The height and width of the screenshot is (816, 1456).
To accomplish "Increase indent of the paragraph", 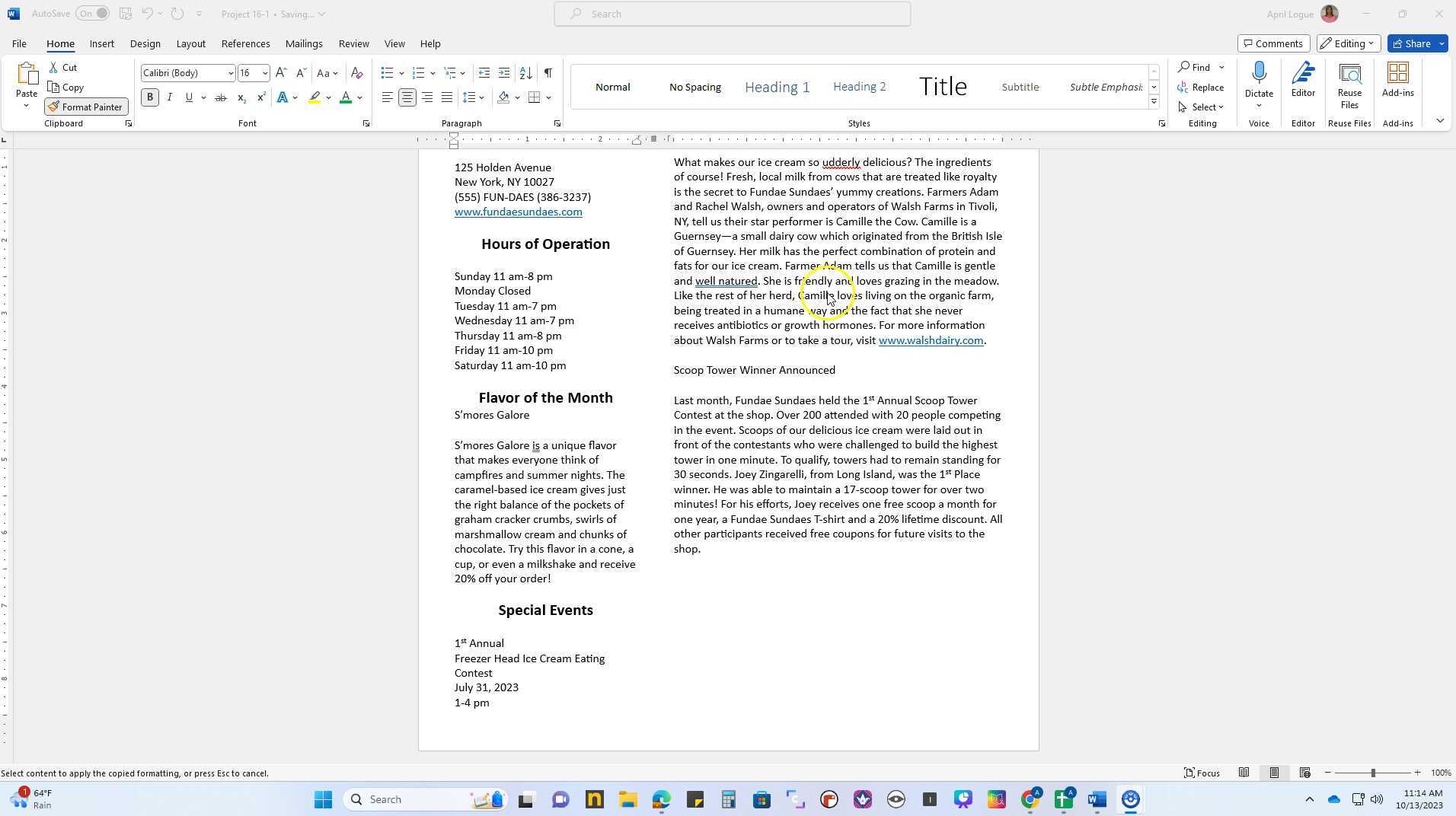I will pos(503,73).
